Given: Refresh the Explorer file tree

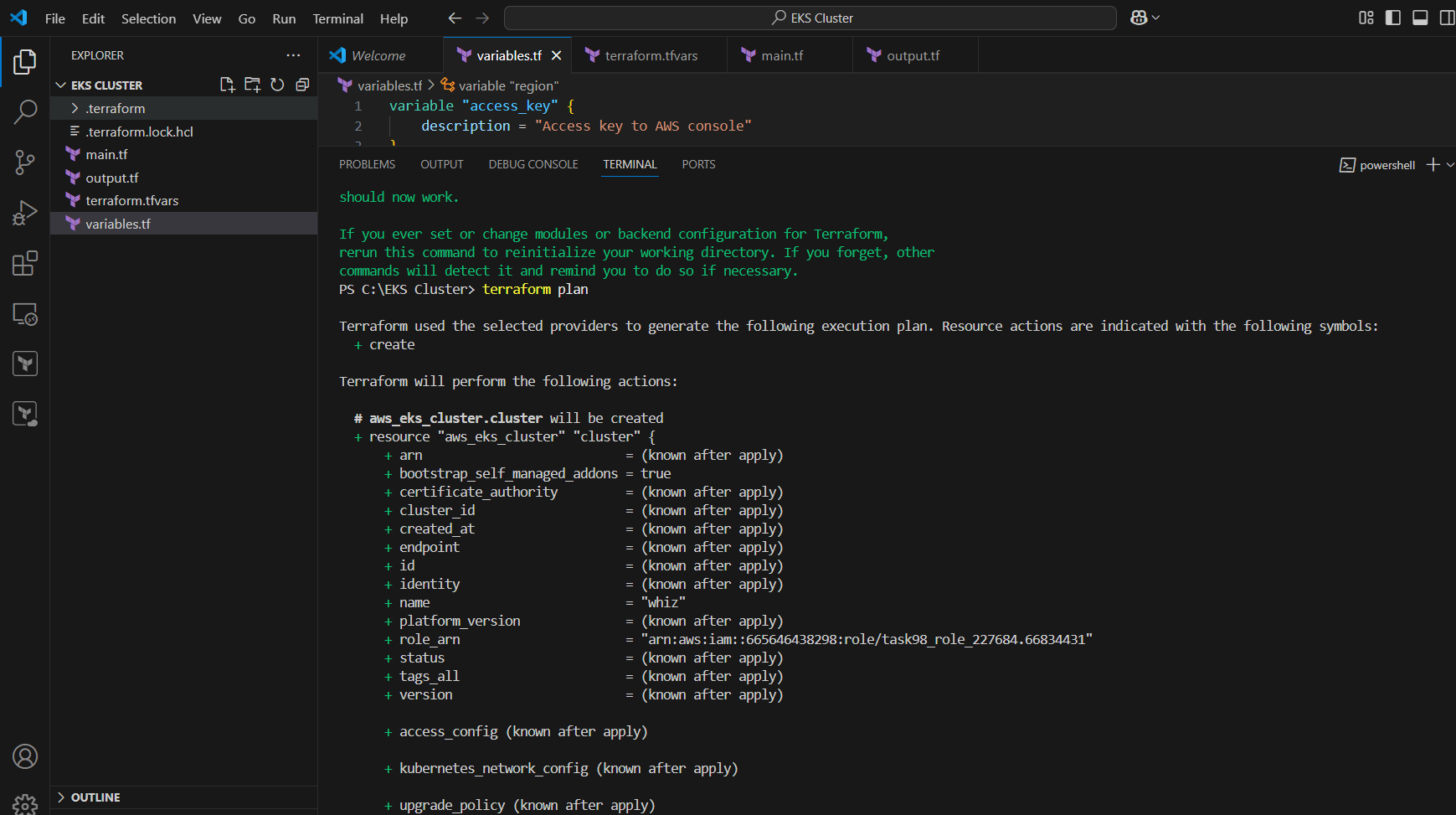Looking at the screenshot, I should pos(277,85).
